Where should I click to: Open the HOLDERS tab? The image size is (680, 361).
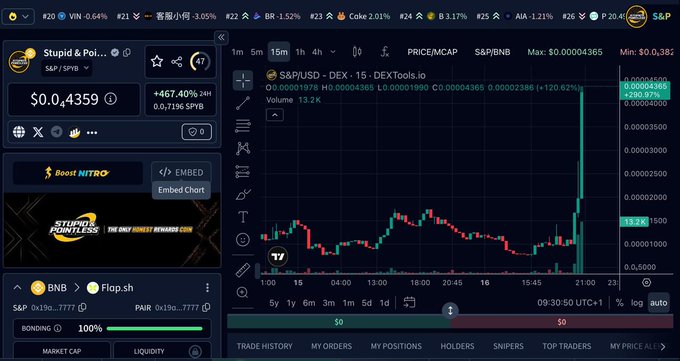click(457, 346)
